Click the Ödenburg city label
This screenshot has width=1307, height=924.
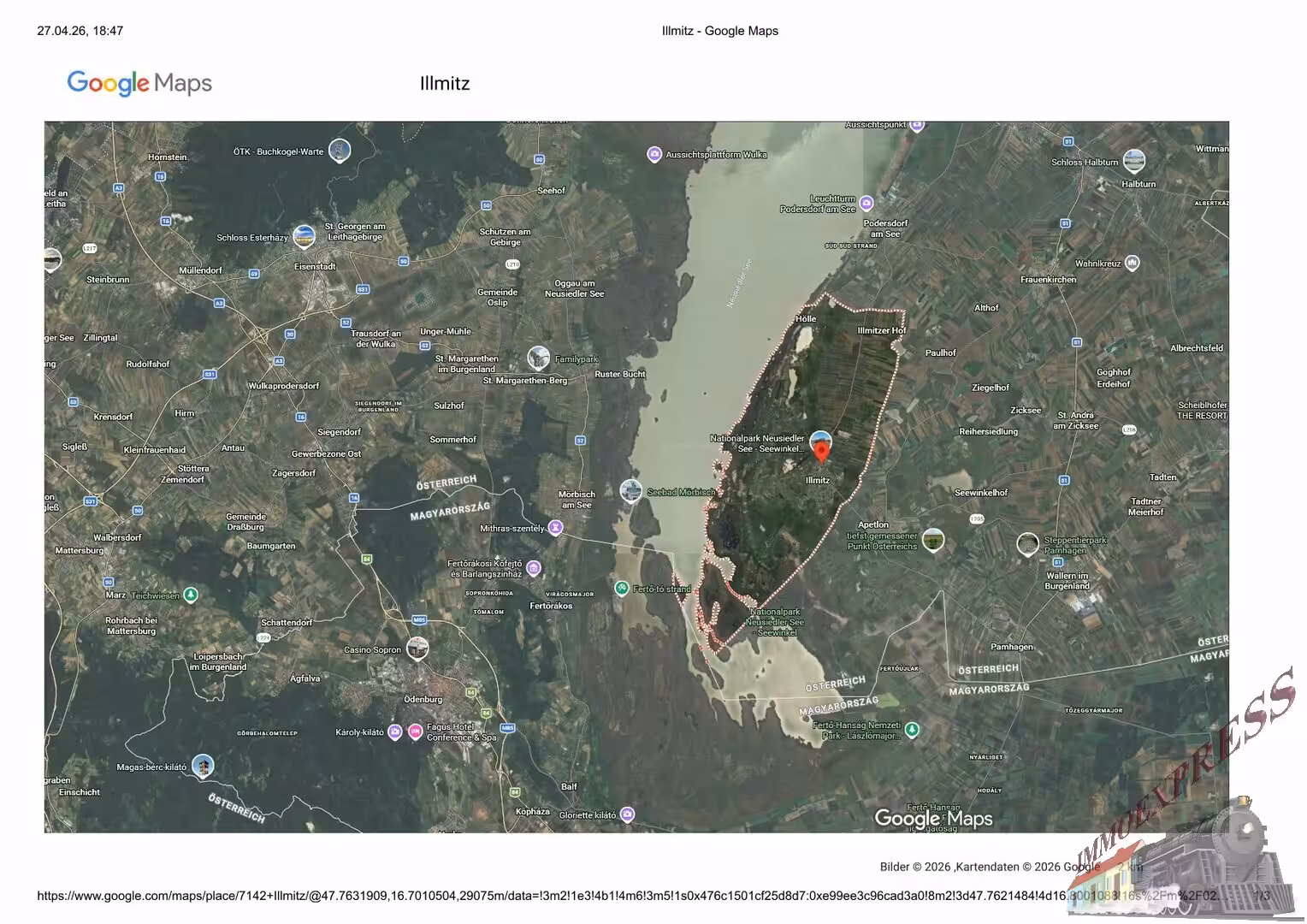[423, 699]
